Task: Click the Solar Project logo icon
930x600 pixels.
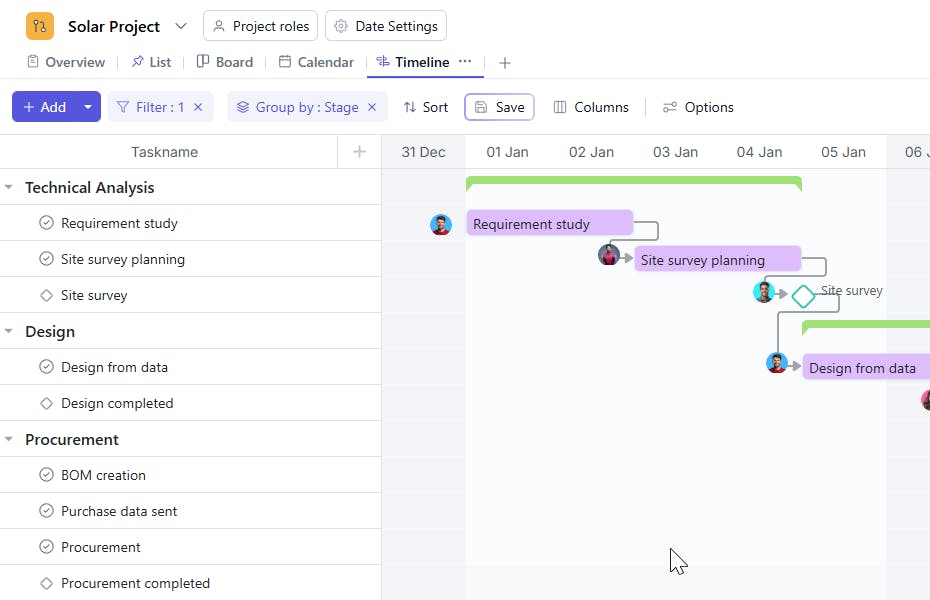Action: point(40,26)
